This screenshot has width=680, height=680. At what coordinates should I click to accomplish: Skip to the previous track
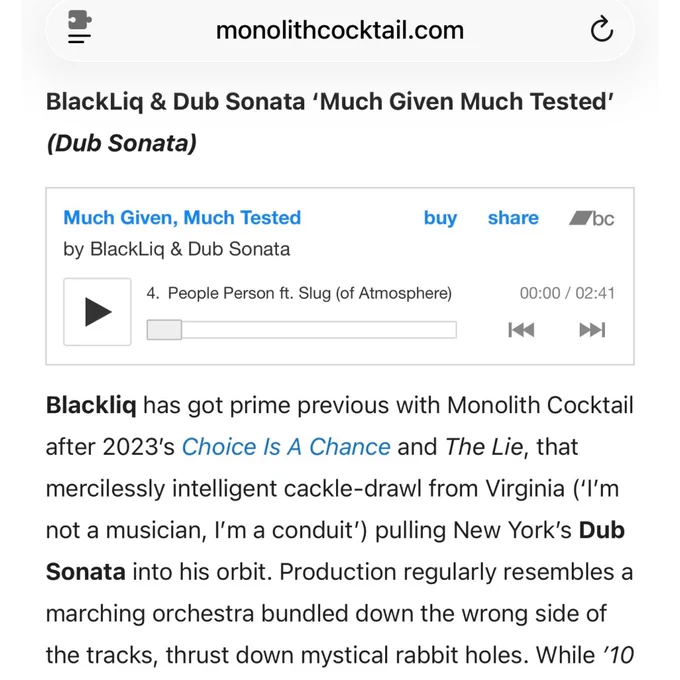tap(521, 330)
